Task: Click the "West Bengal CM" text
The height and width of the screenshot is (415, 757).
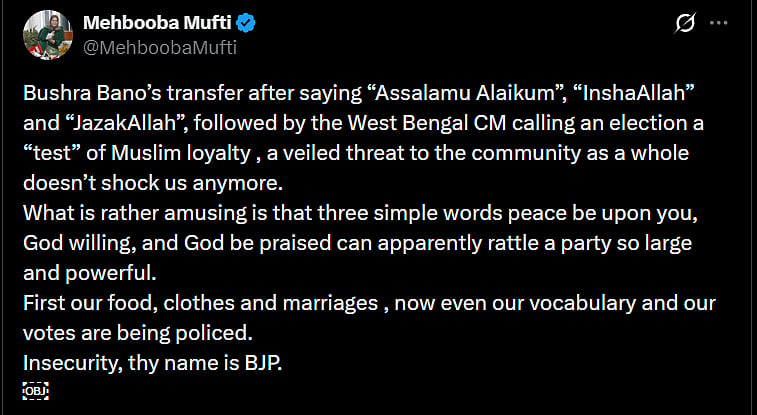Action: pyautogui.click(x=427, y=123)
